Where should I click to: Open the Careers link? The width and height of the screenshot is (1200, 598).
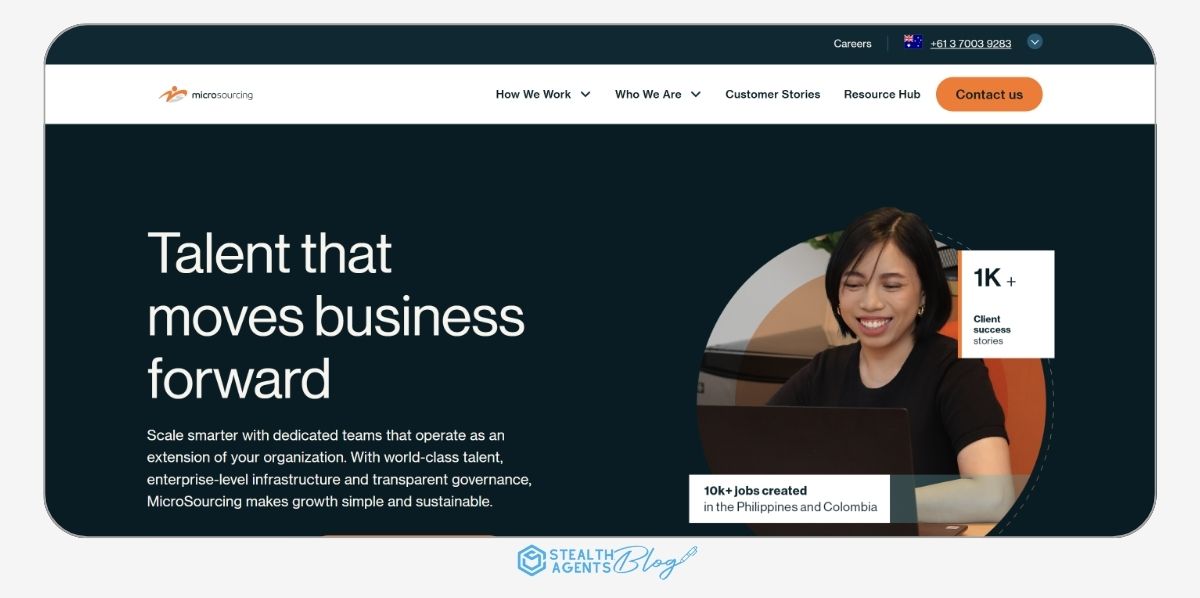point(852,44)
